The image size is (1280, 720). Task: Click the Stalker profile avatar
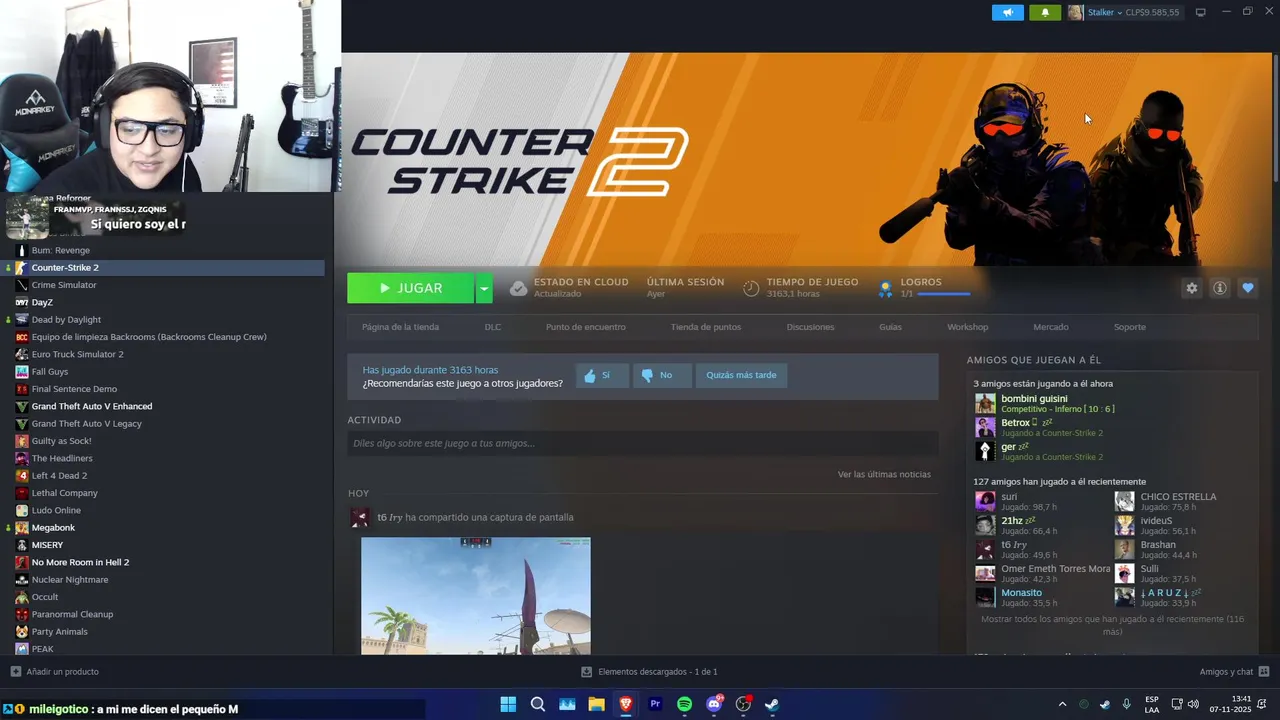[x=1075, y=12]
